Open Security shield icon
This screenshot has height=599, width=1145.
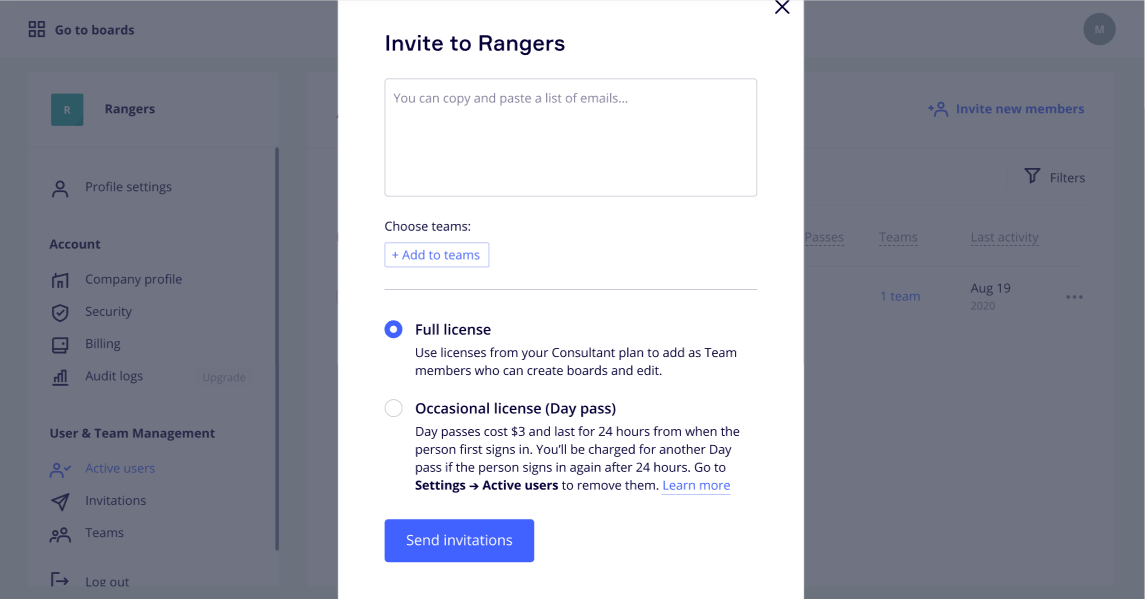tap(60, 312)
